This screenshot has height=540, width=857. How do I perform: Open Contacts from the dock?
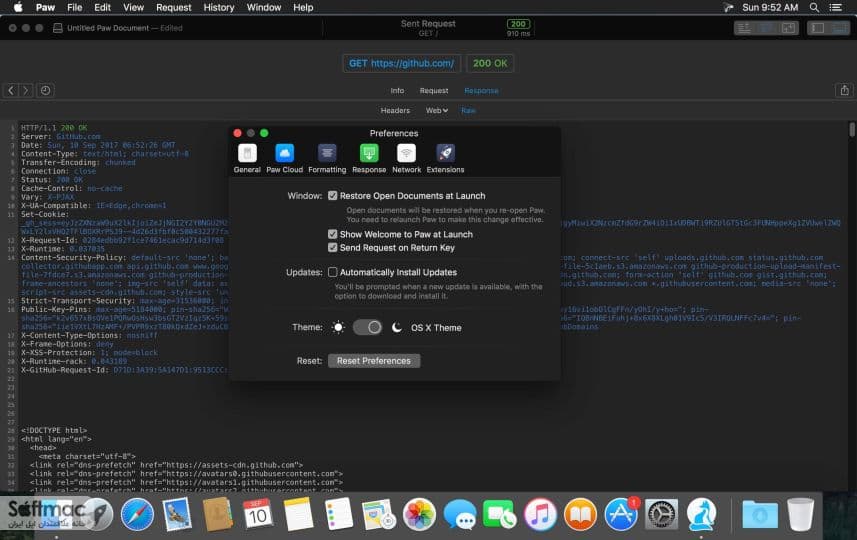tap(217, 514)
